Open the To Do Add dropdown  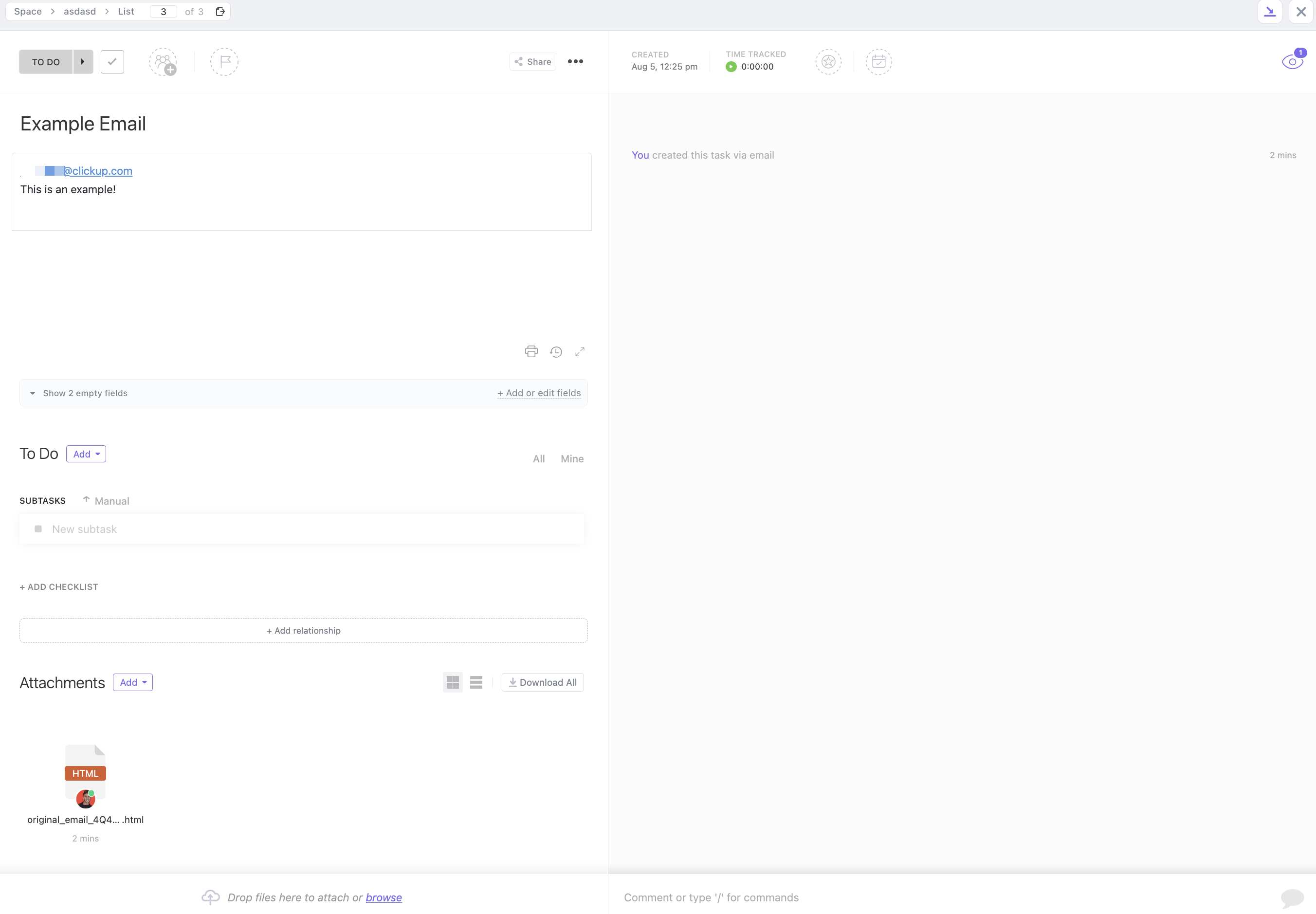coord(86,454)
